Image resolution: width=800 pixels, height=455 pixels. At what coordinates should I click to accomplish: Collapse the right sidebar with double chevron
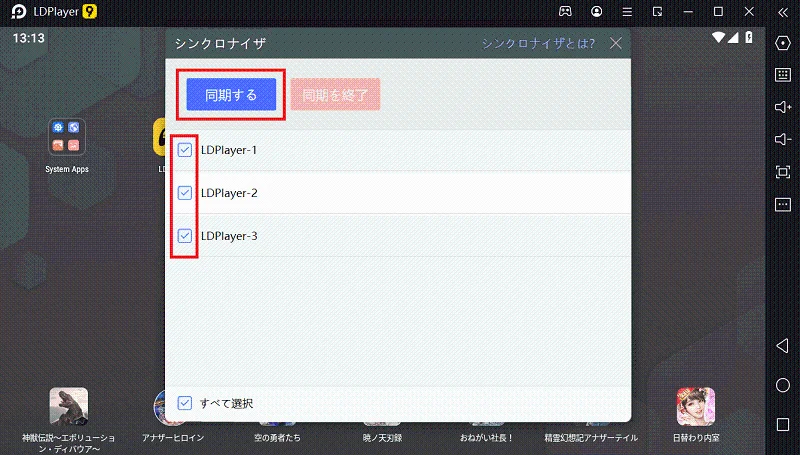pos(783,12)
